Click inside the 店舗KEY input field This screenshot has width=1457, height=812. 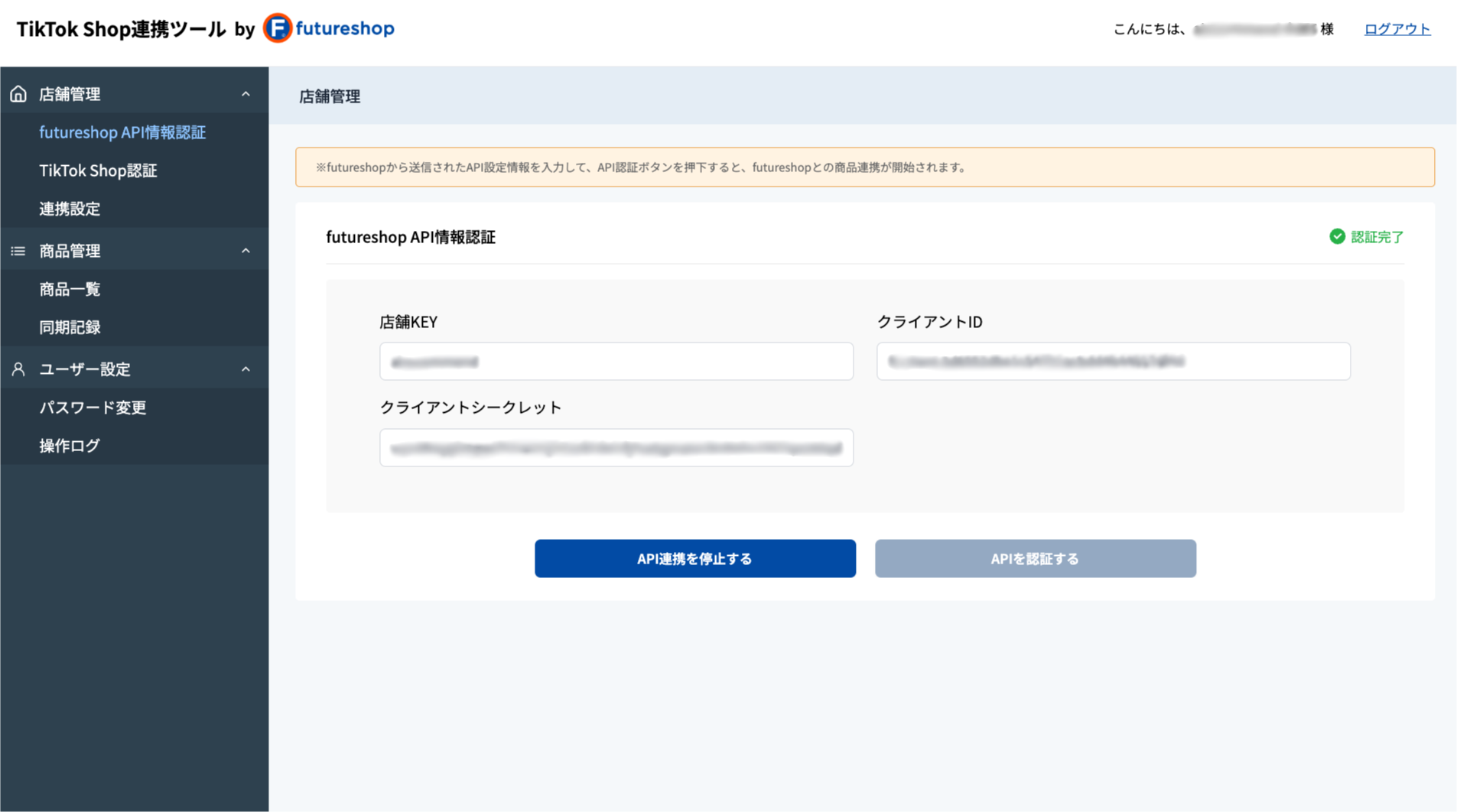click(x=616, y=361)
